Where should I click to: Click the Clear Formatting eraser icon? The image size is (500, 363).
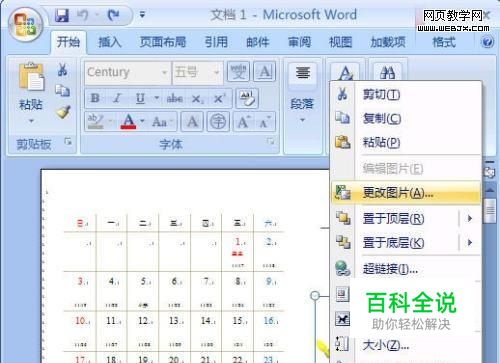247,98
